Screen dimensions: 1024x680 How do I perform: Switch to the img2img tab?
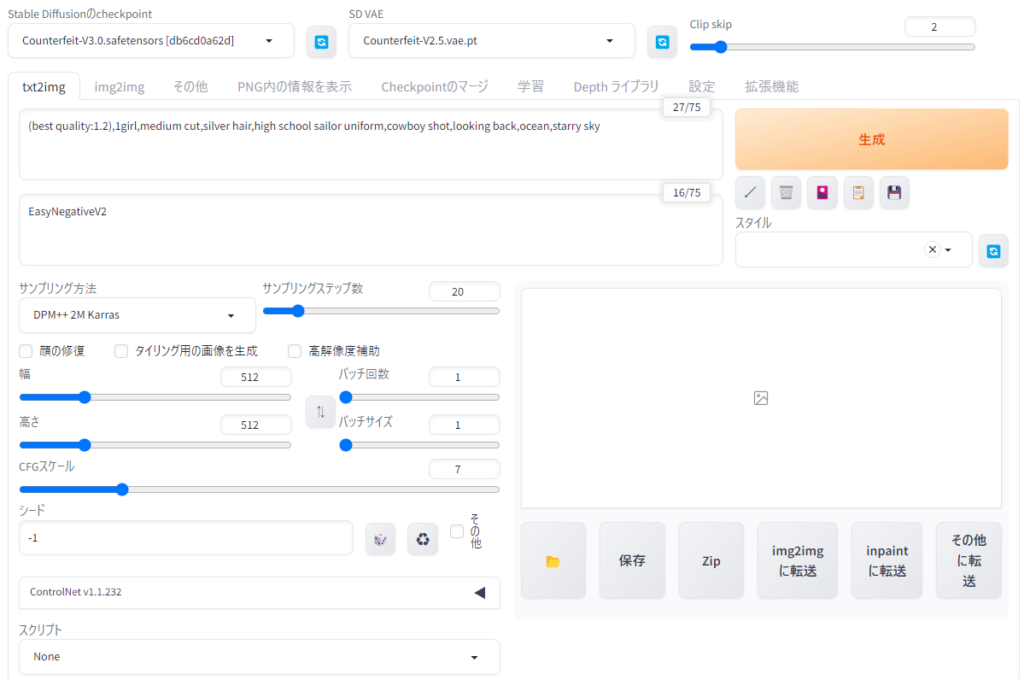click(119, 87)
